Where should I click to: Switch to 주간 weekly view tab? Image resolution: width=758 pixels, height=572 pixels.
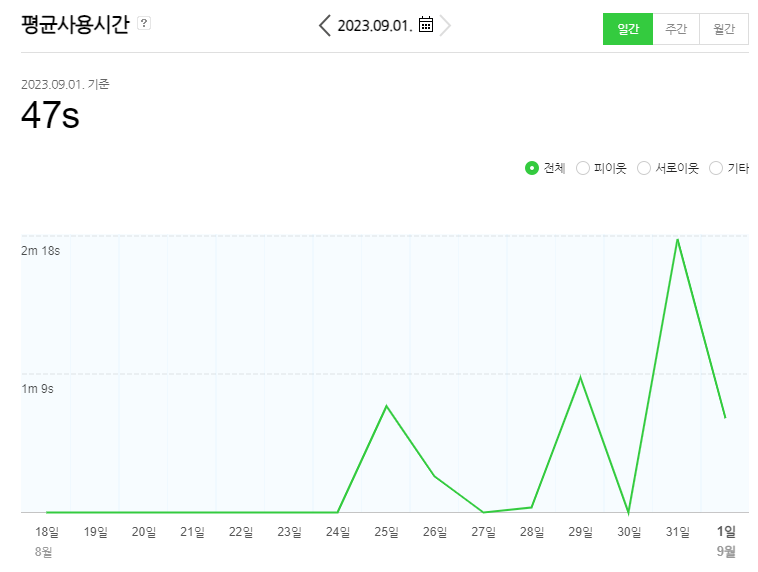coord(676,29)
